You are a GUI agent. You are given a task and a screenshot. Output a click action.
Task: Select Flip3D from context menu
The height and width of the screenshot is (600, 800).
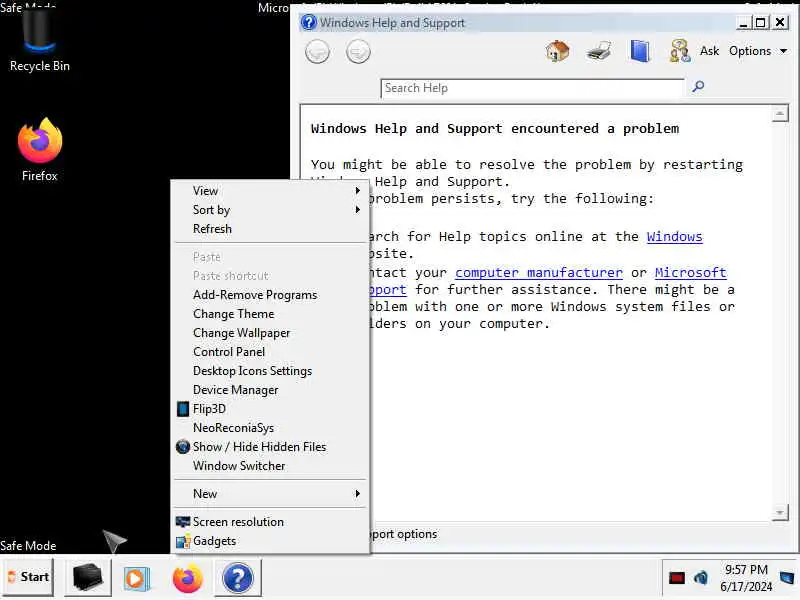click(x=270, y=409)
